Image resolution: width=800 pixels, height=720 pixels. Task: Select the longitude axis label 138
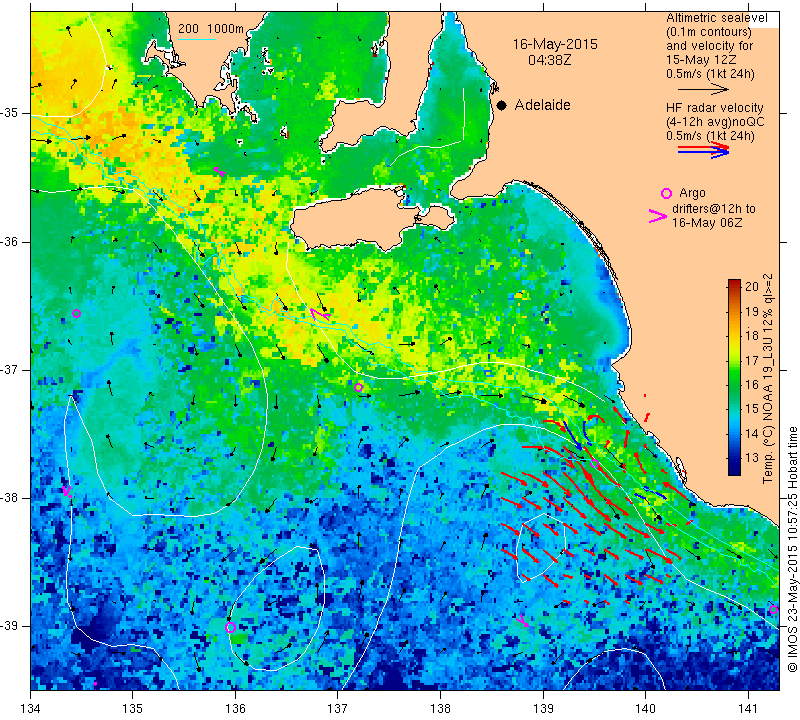tap(440, 709)
